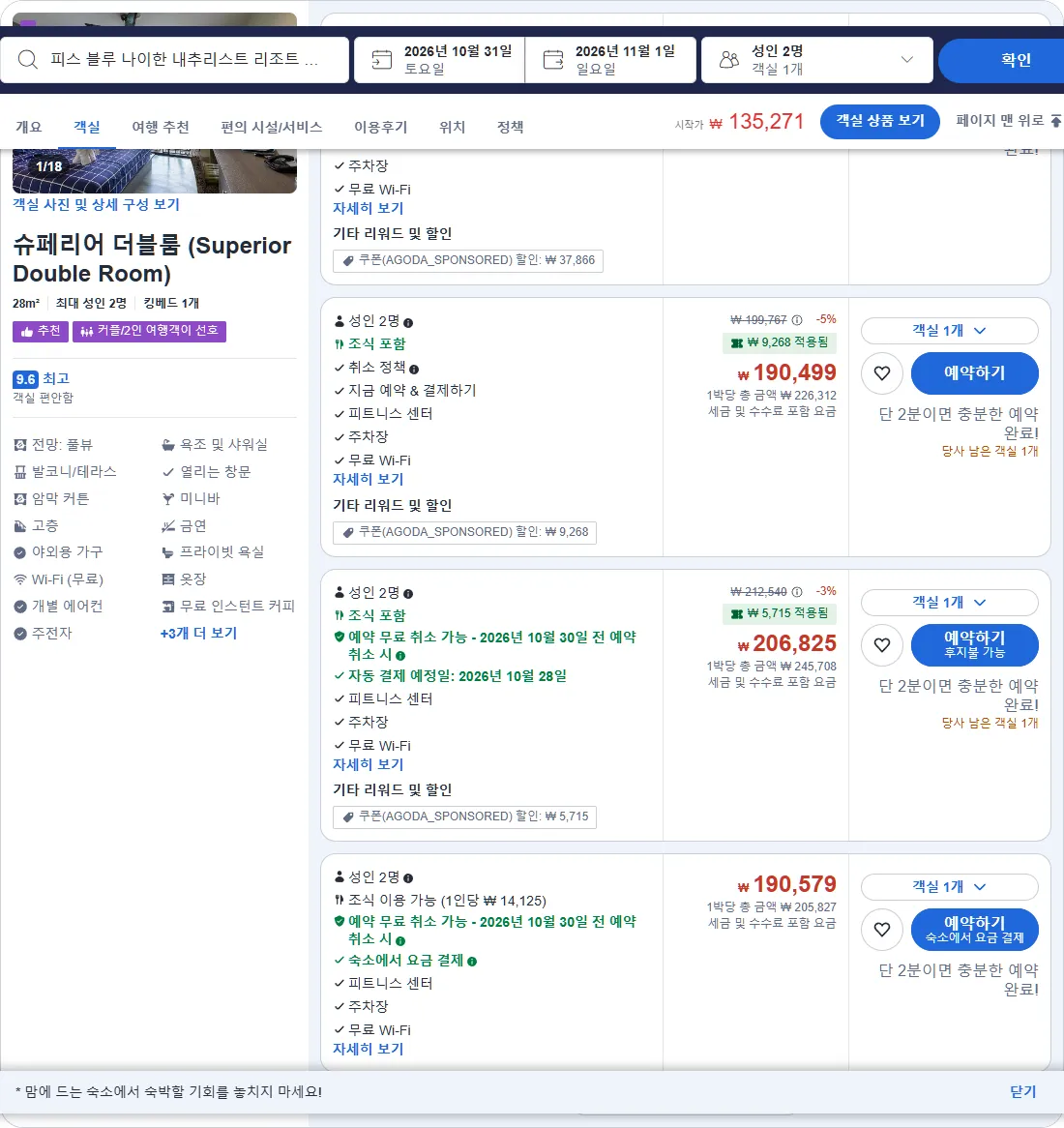This screenshot has width=1064, height=1128.
Task: Click 자세히 보기 in the ₩190,499 offer
Action: point(368,479)
